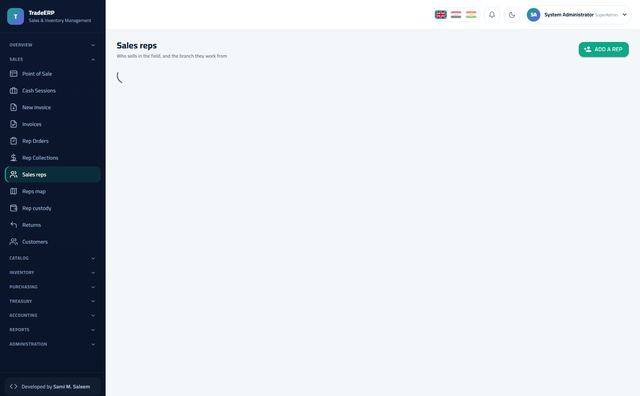
Task: Click the Rep Orders clipboard icon
Action: (x=13, y=141)
